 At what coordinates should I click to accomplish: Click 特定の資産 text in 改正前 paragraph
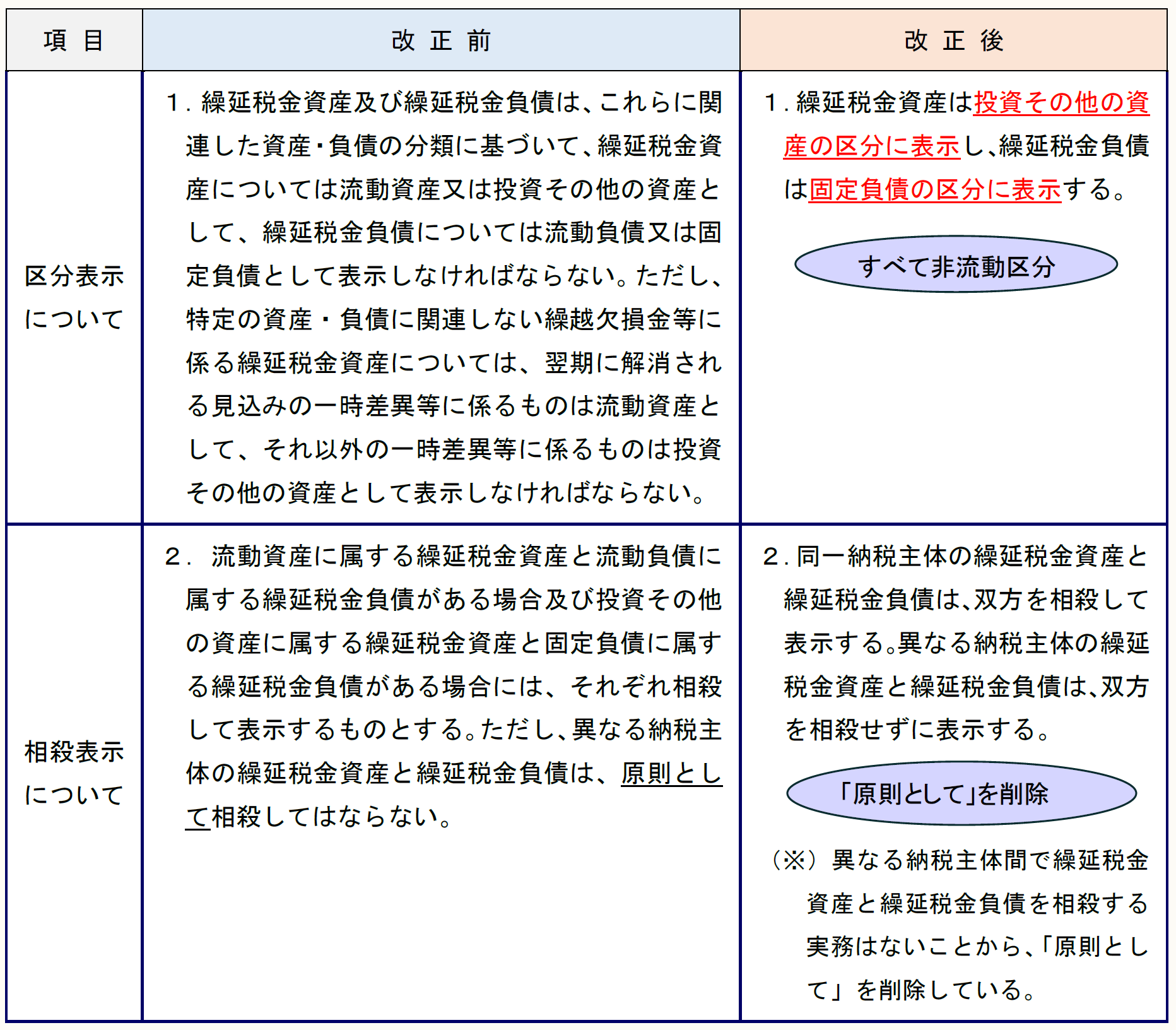point(249,319)
